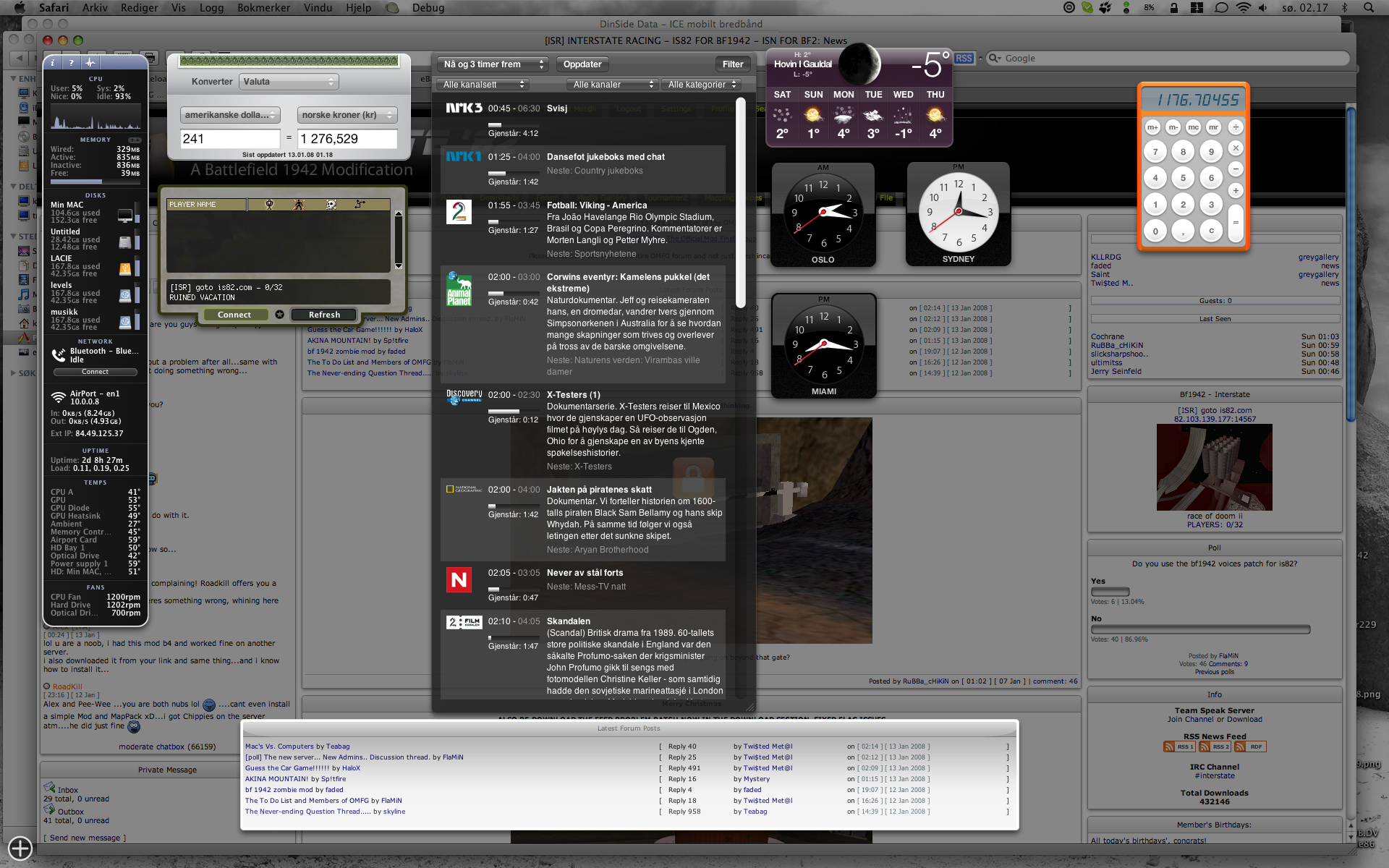Click 'Dansefot jukeboks med chat' program title
The width and height of the screenshot is (1389, 868).
606,157
